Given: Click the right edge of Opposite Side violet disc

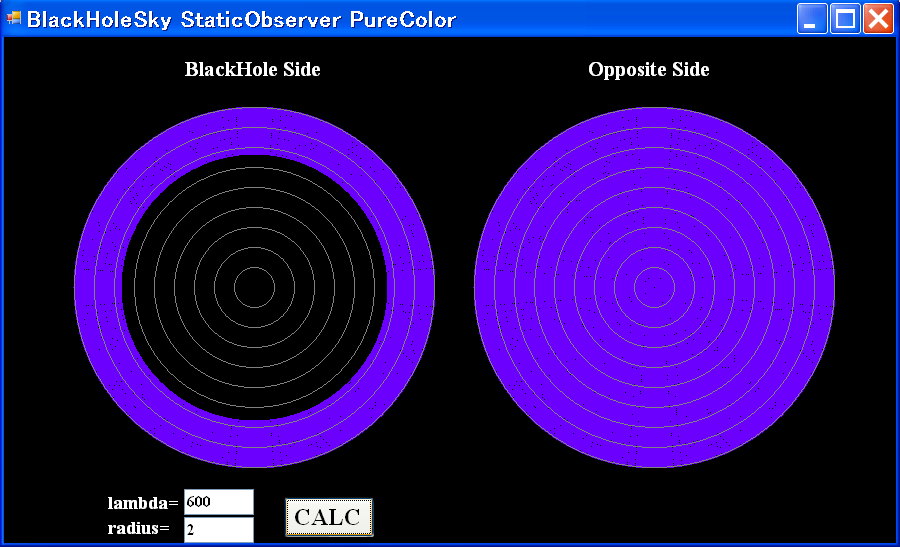Looking at the screenshot, I should click(831, 288).
